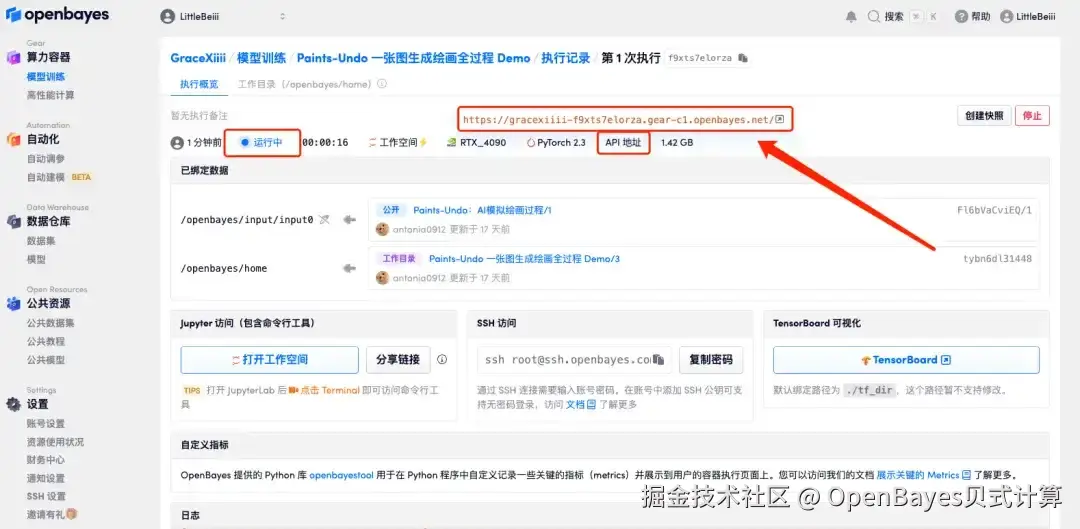Open the Paints-Undo Demo/3 working directory link
This screenshot has width=1080, height=529.
point(524,259)
